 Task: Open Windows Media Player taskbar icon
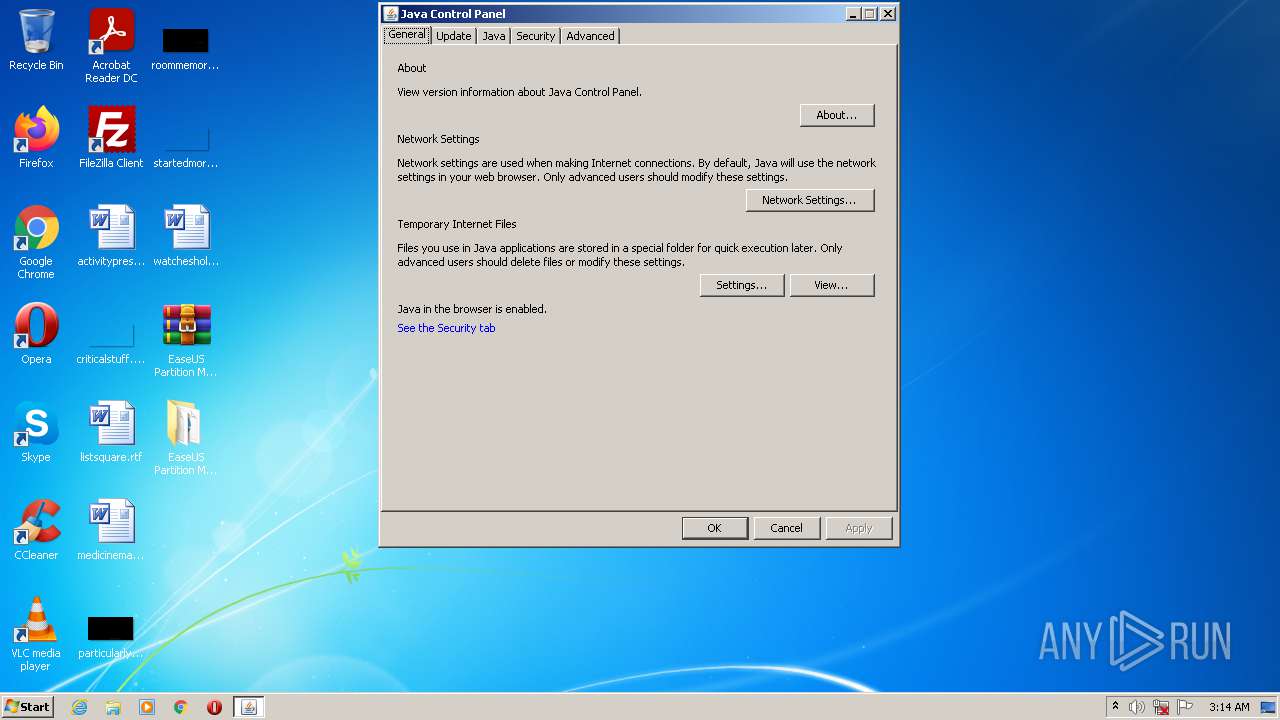coord(147,707)
